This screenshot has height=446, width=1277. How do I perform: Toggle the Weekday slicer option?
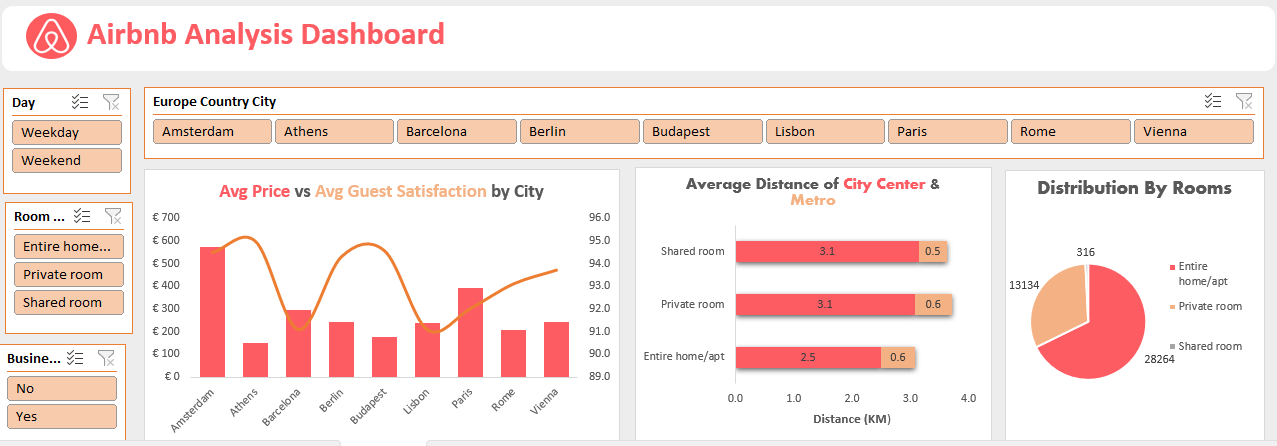(67, 132)
